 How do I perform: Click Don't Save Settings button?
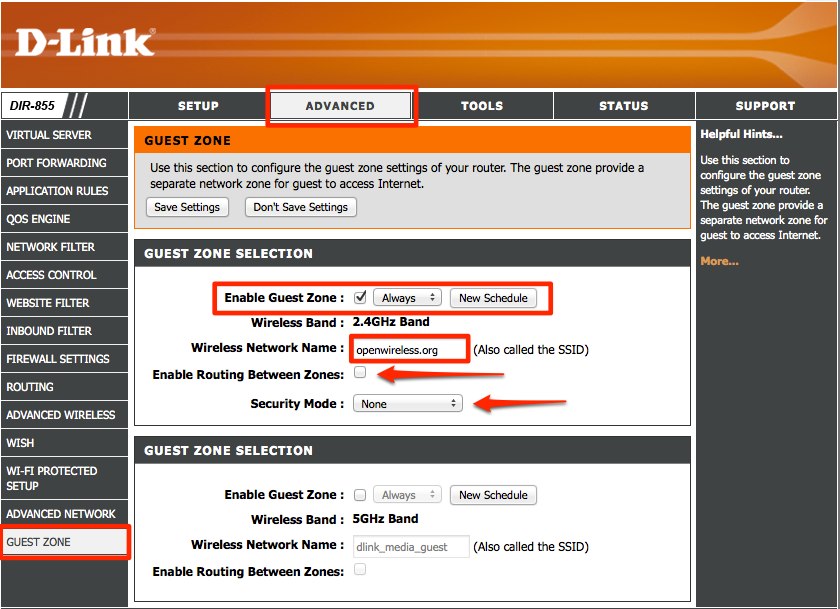[301, 207]
